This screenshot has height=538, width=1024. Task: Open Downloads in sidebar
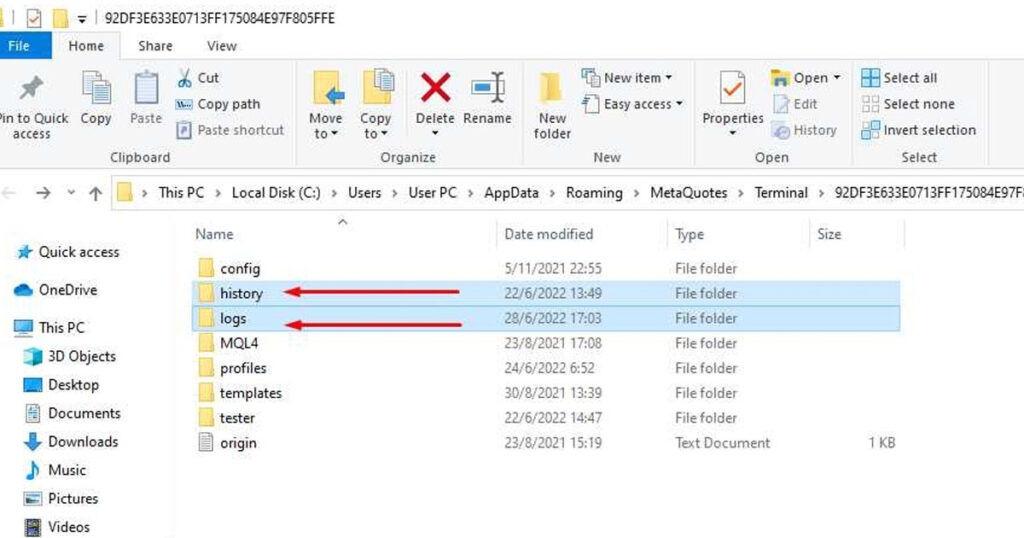click(71, 441)
